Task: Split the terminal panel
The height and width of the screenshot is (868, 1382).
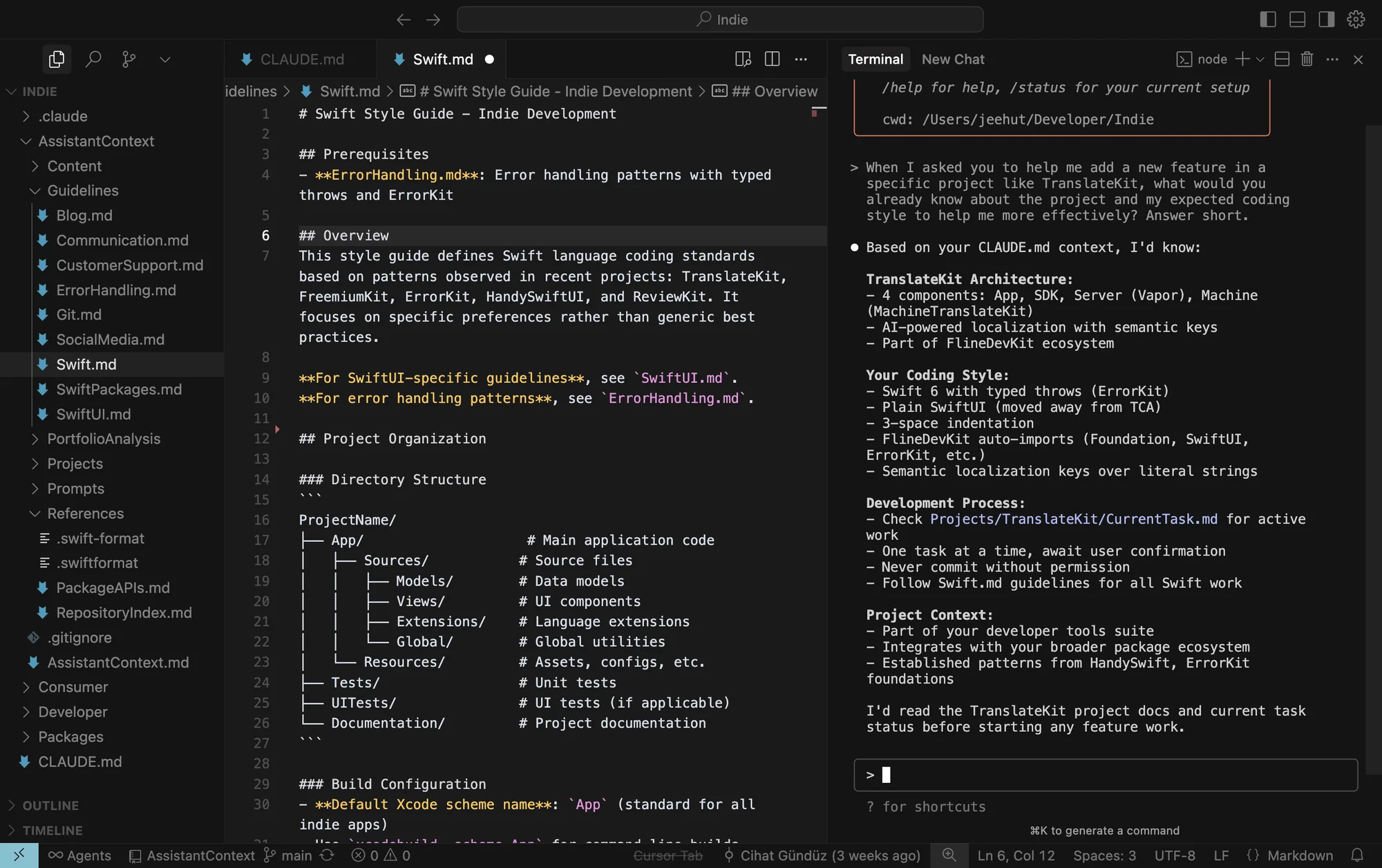Action: 1281,59
